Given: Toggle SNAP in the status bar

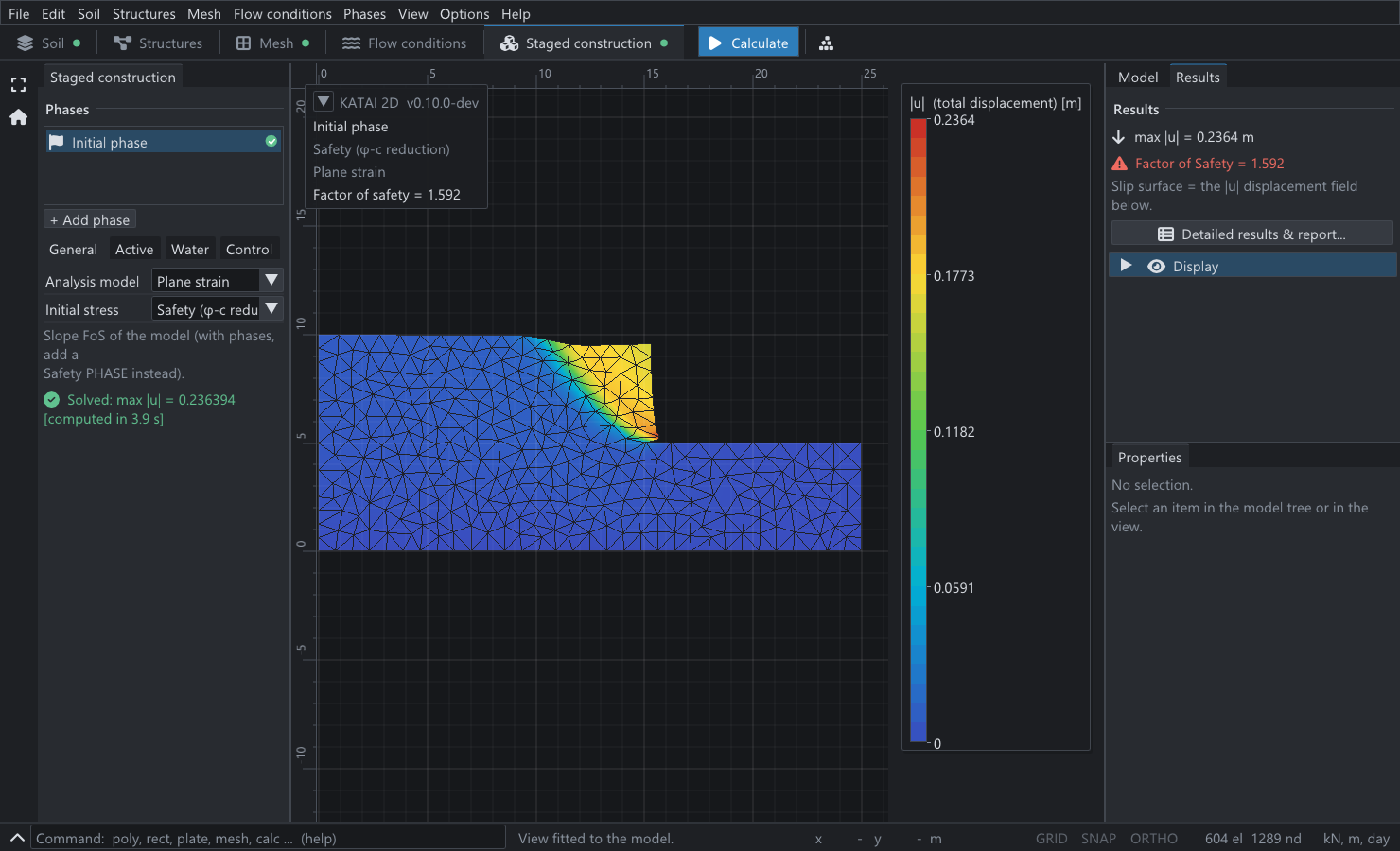Looking at the screenshot, I should point(1098,839).
